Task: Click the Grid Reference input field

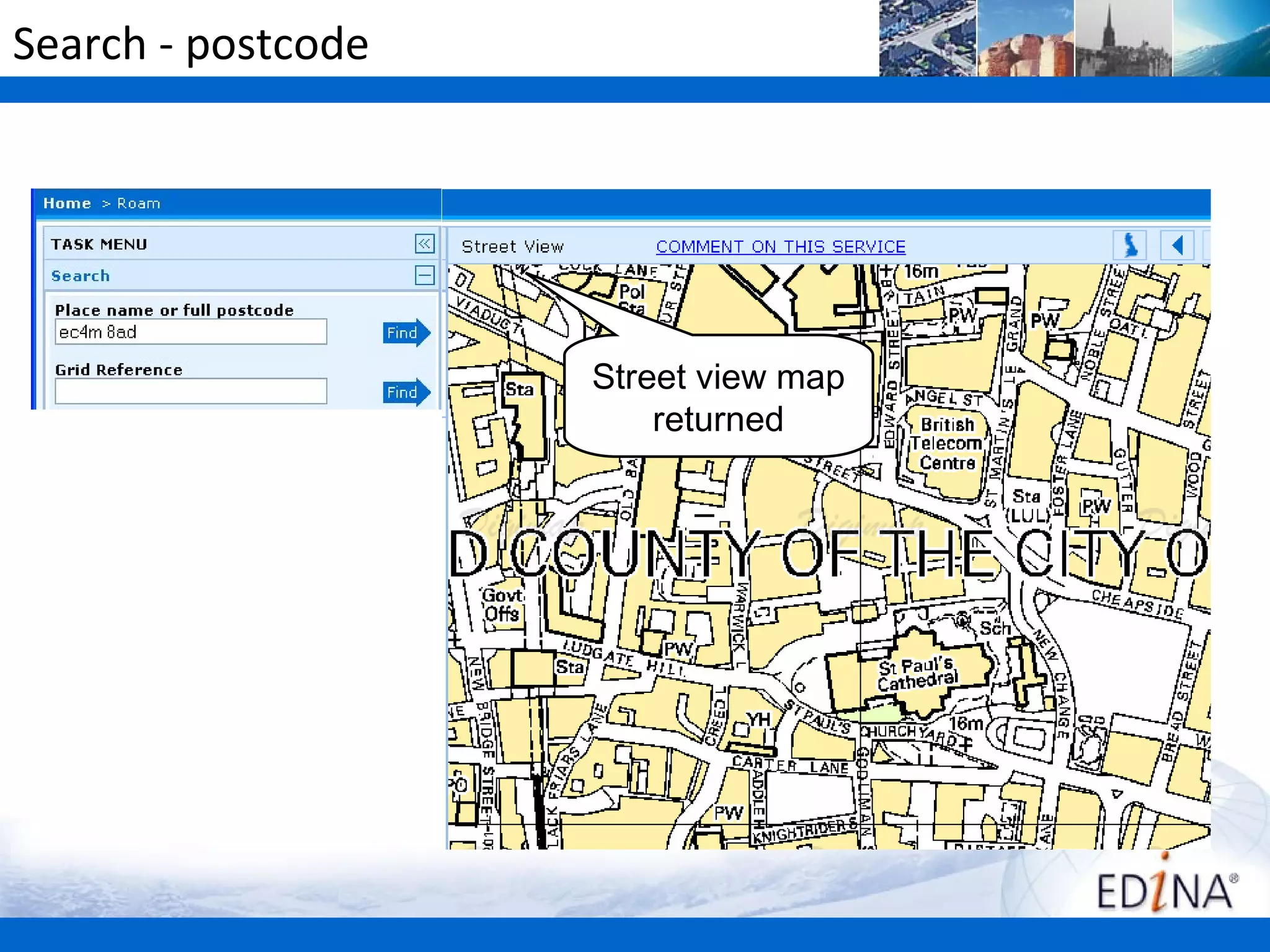Action: (191, 392)
